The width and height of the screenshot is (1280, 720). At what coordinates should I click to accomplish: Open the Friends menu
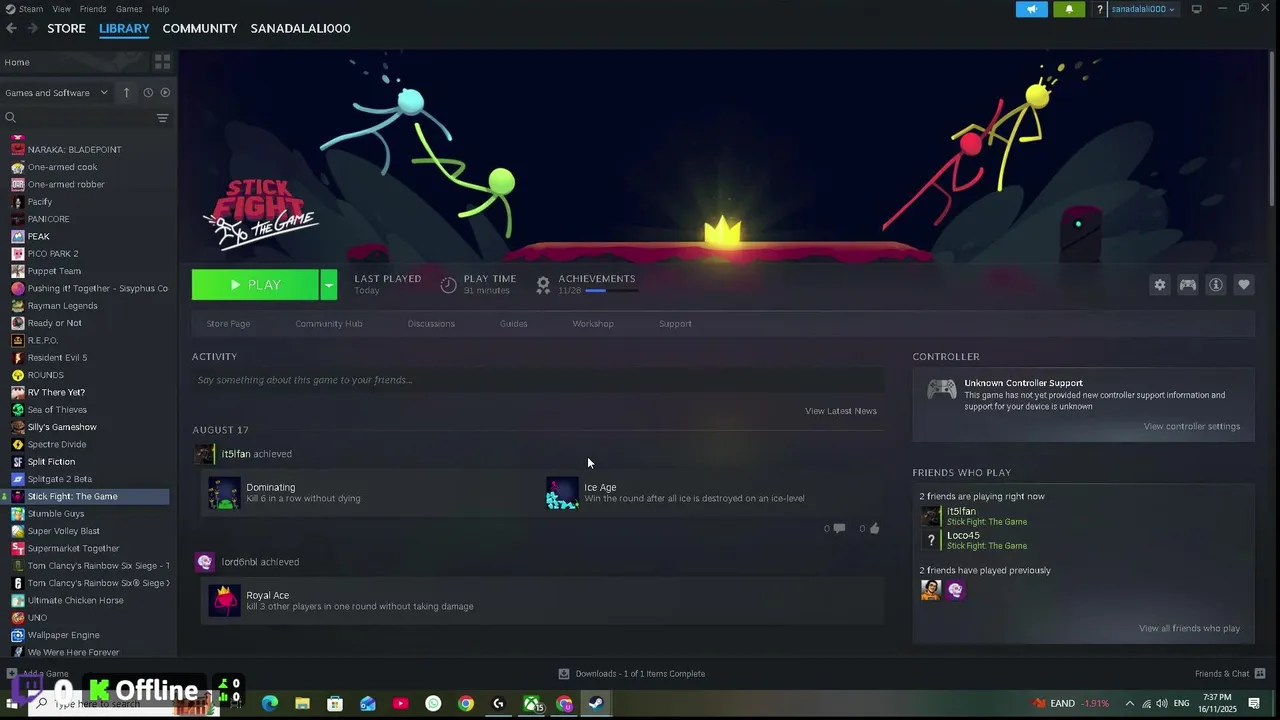coord(93,9)
